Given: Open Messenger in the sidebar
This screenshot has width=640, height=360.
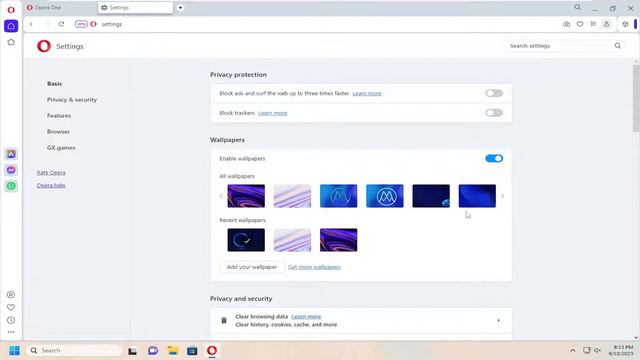Looking at the screenshot, I should pos(11,170).
